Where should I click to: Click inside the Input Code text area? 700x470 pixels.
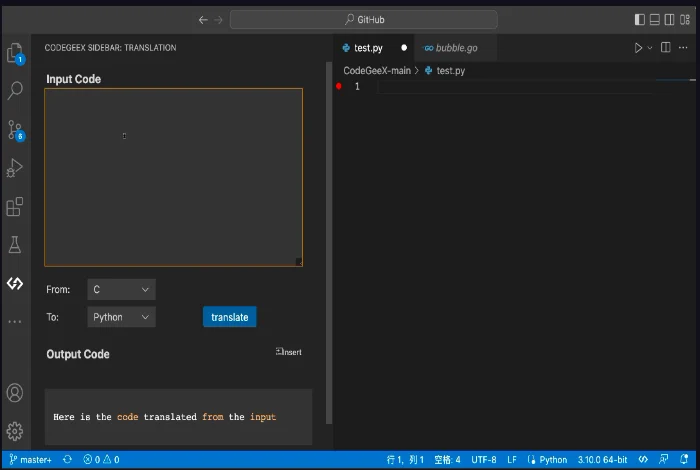tap(173, 177)
